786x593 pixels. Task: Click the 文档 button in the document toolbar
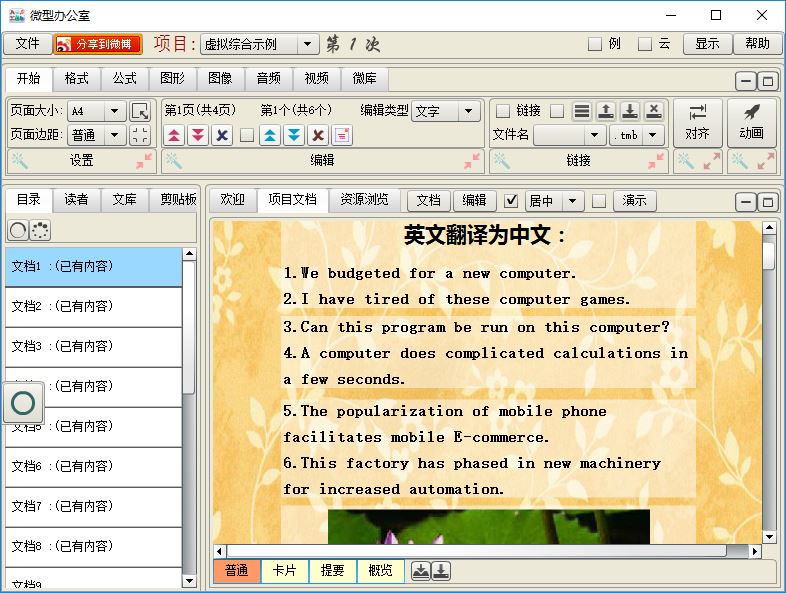pyautogui.click(x=429, y=201)
